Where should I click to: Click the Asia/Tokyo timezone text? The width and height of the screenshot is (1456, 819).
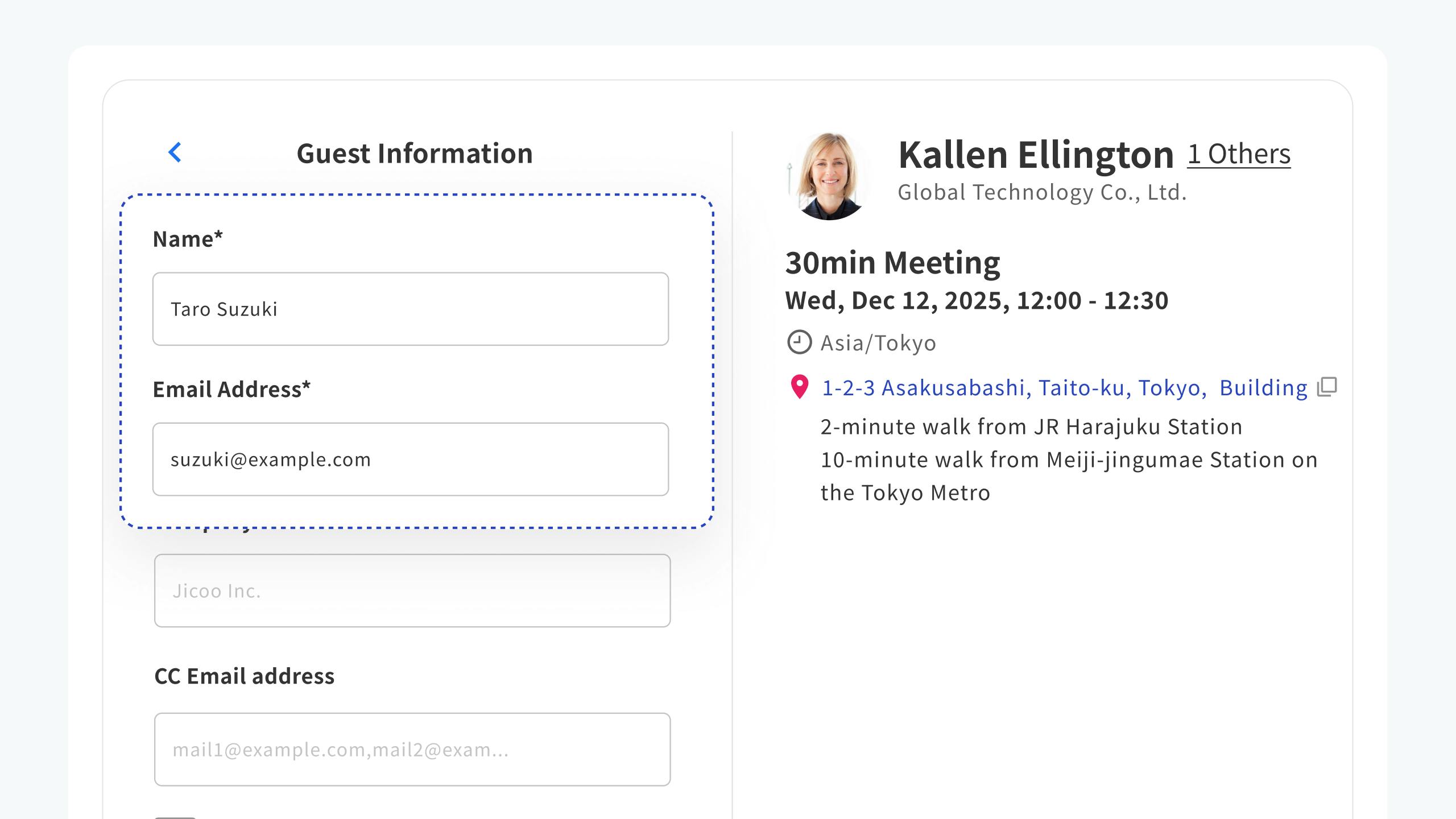pyautogui.click(x=878, y=343)
